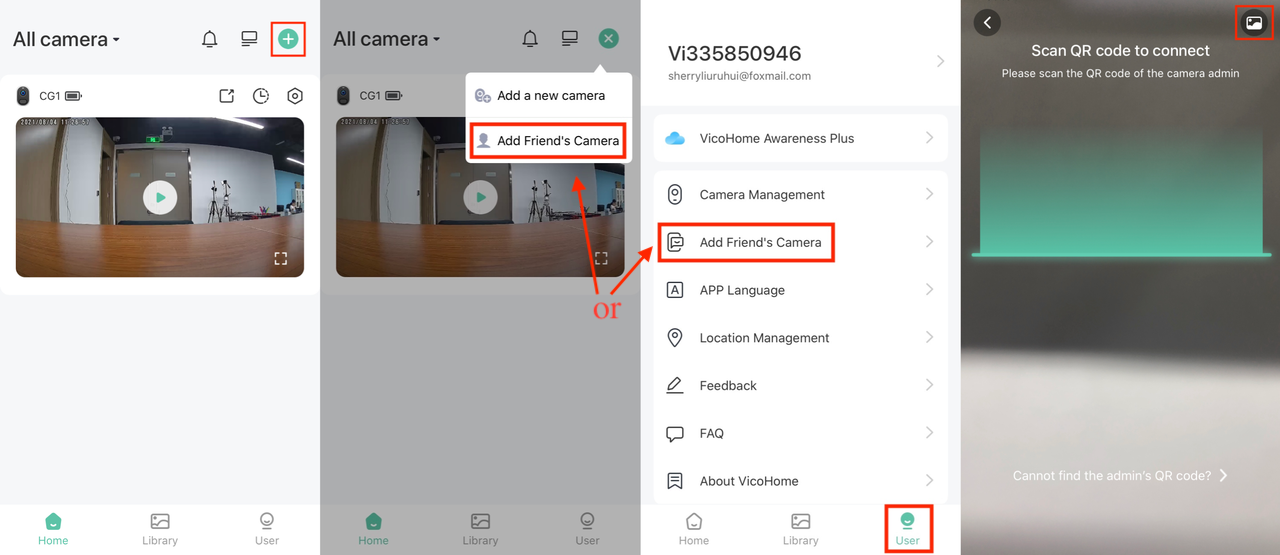
Task: Click the Feedback pencil icon
Action: click(675, 385)
